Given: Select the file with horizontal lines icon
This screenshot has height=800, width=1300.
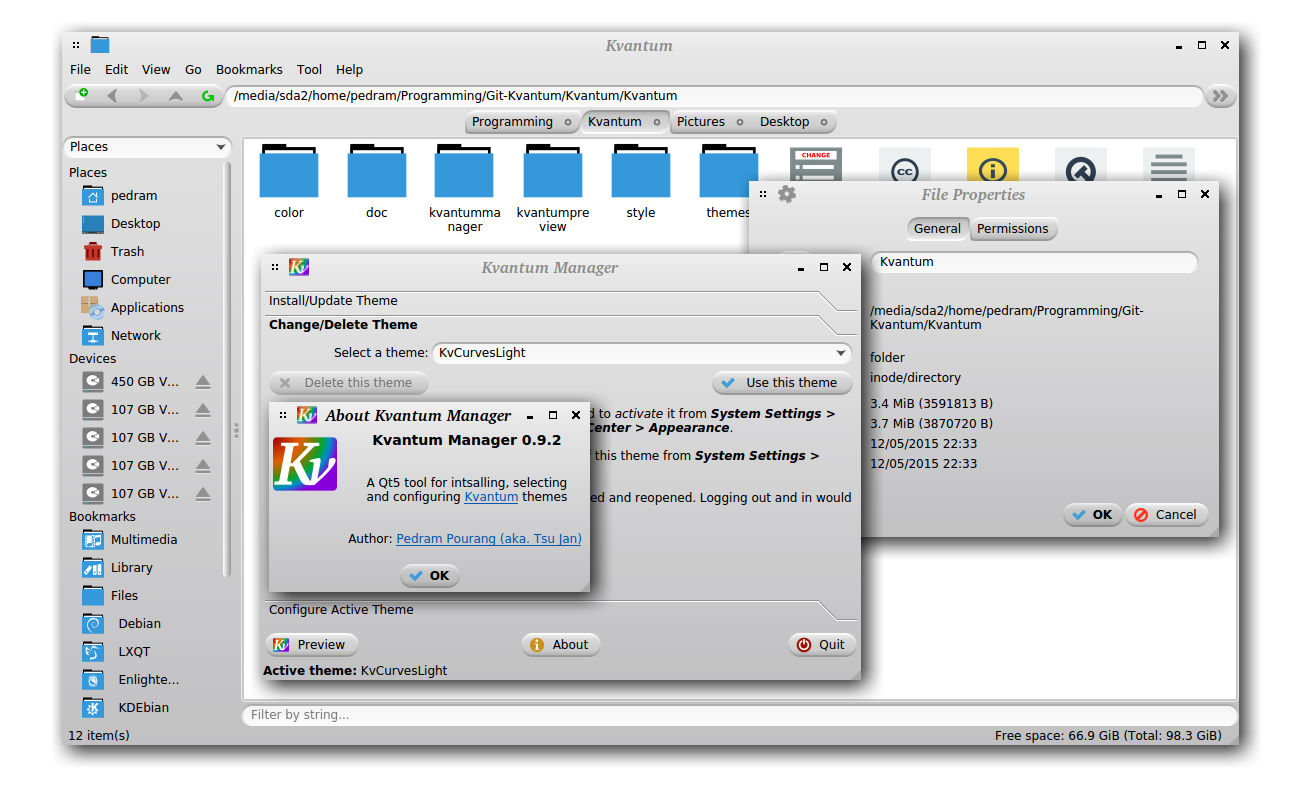Looking at the screenshot, I should (x=1169, y=165).
